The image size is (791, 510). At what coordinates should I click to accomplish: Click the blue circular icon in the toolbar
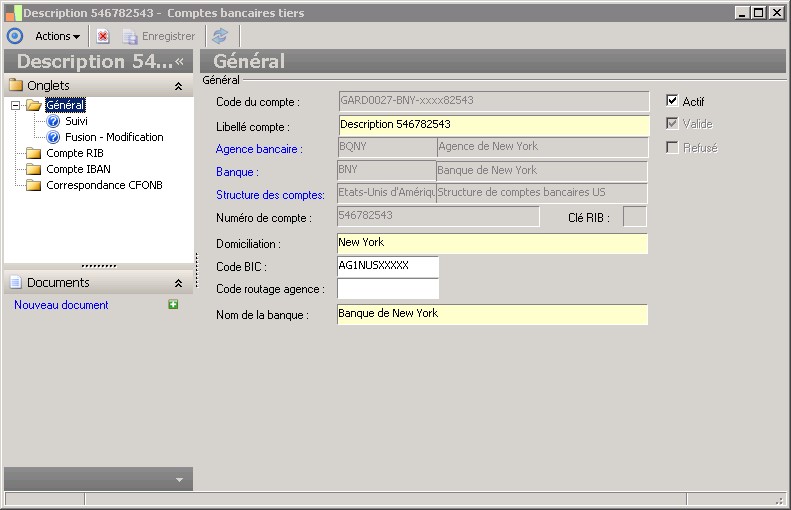coord(15,36)
